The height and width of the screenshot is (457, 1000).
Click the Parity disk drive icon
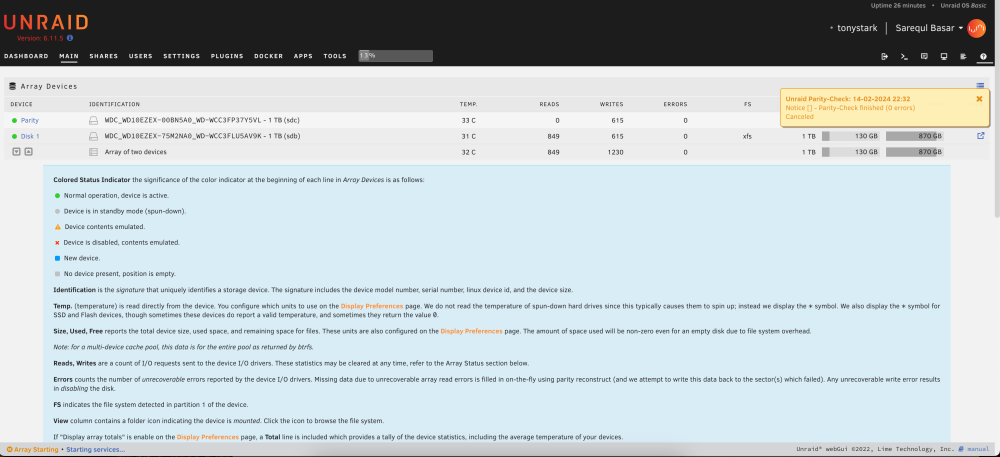pos(93,120)
